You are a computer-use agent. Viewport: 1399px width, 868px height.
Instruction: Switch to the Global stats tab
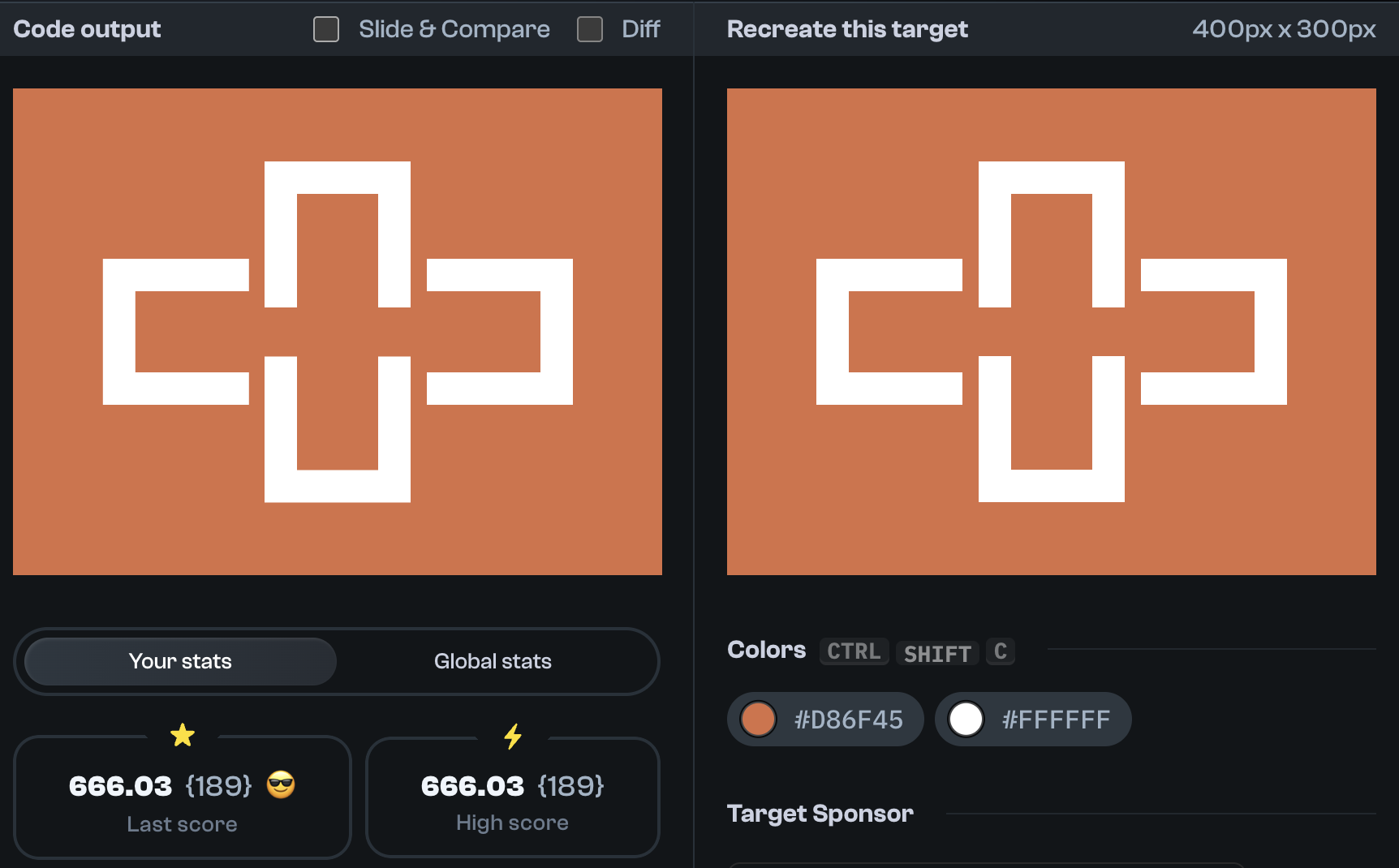point(493,661)
